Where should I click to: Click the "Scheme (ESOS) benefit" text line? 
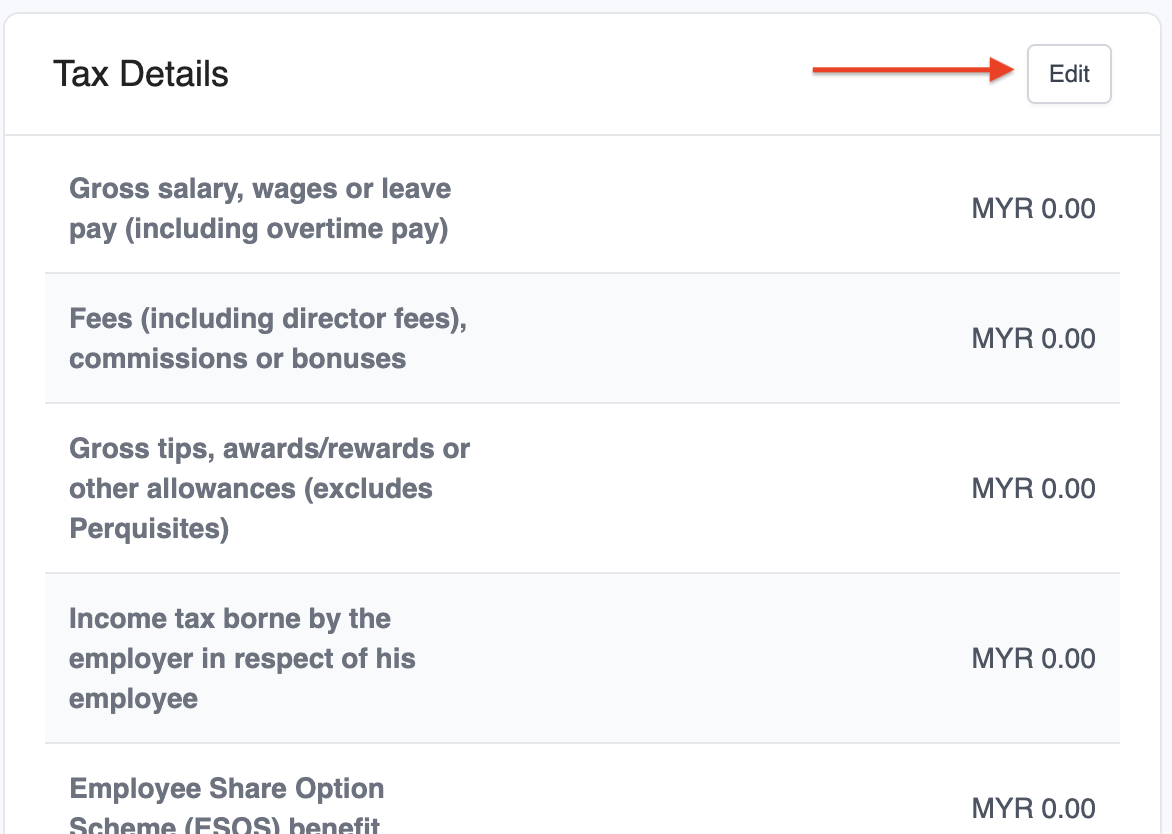pos(225,824)
